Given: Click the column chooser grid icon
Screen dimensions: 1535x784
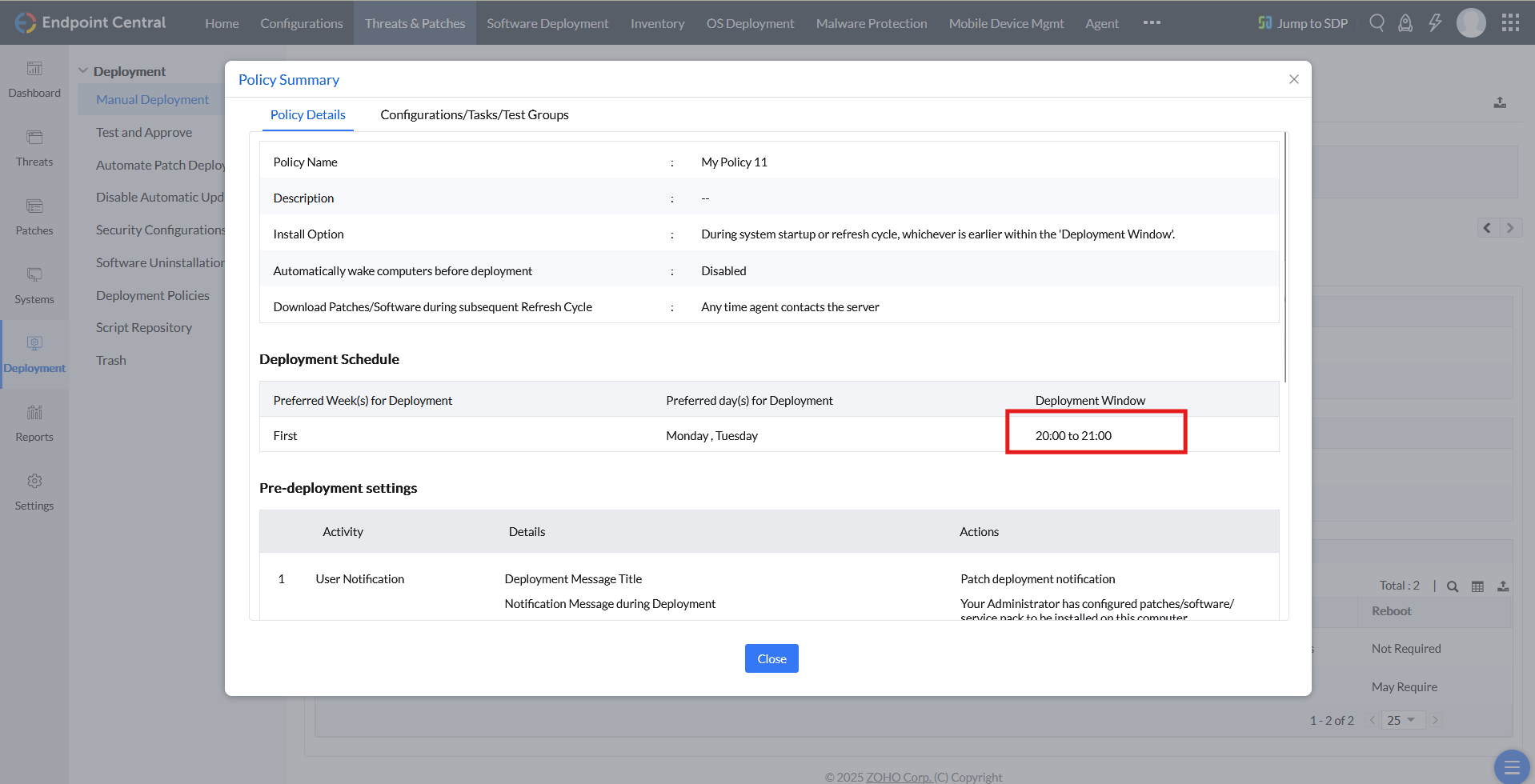Looking at the screenshot, I should (1477, 586).
